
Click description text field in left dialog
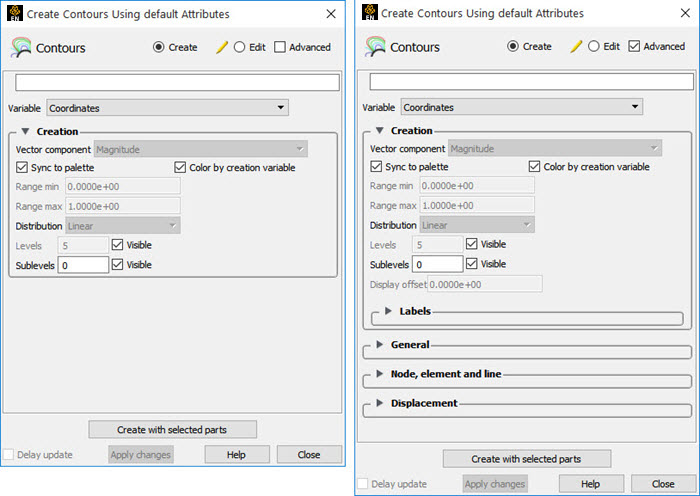point(177,82)
